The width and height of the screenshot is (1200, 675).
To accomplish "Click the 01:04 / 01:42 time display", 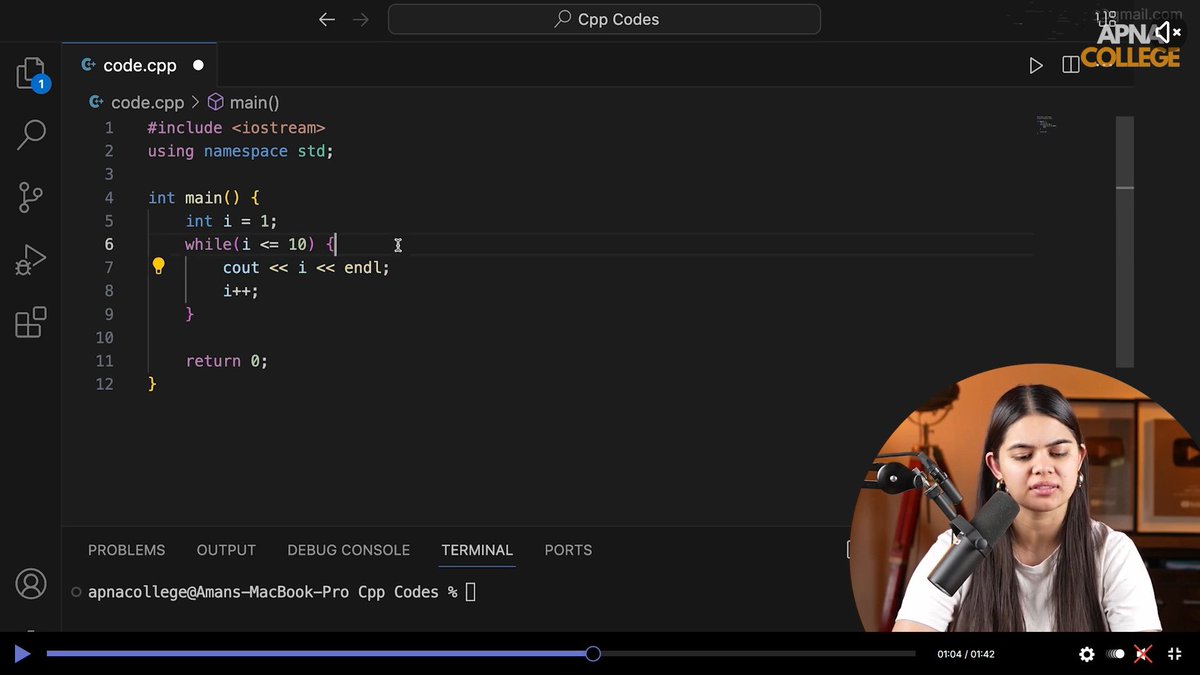I will [966, 654].
